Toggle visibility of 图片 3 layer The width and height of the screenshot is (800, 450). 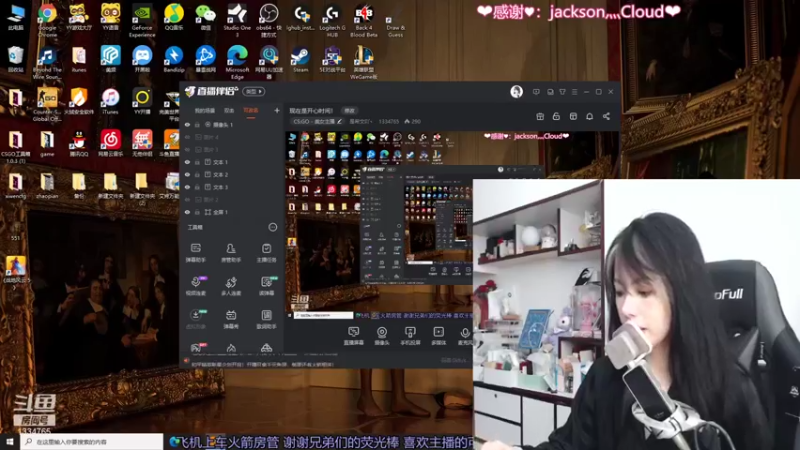pyautogui.click(x=187, y=149)
